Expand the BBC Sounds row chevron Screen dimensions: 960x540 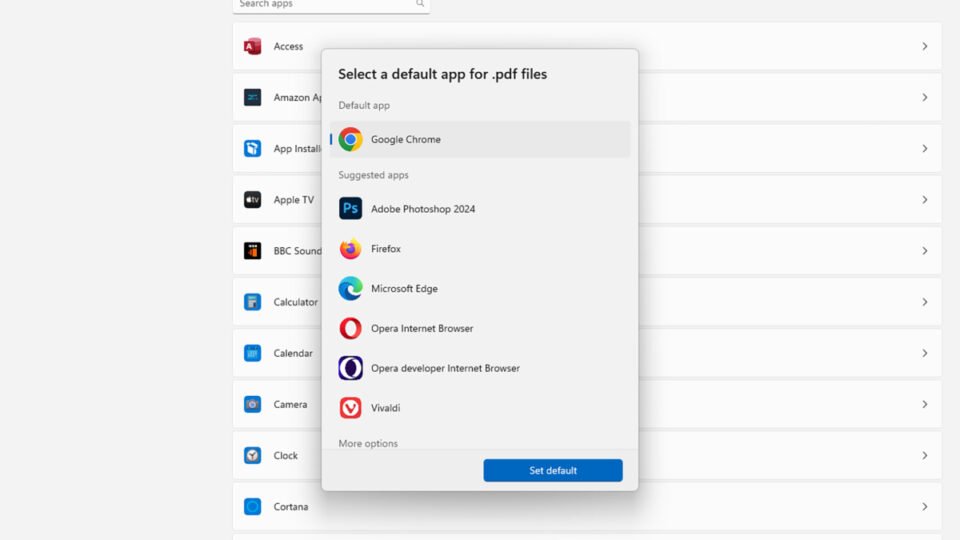pyautogui.click(x=925, y=251)
